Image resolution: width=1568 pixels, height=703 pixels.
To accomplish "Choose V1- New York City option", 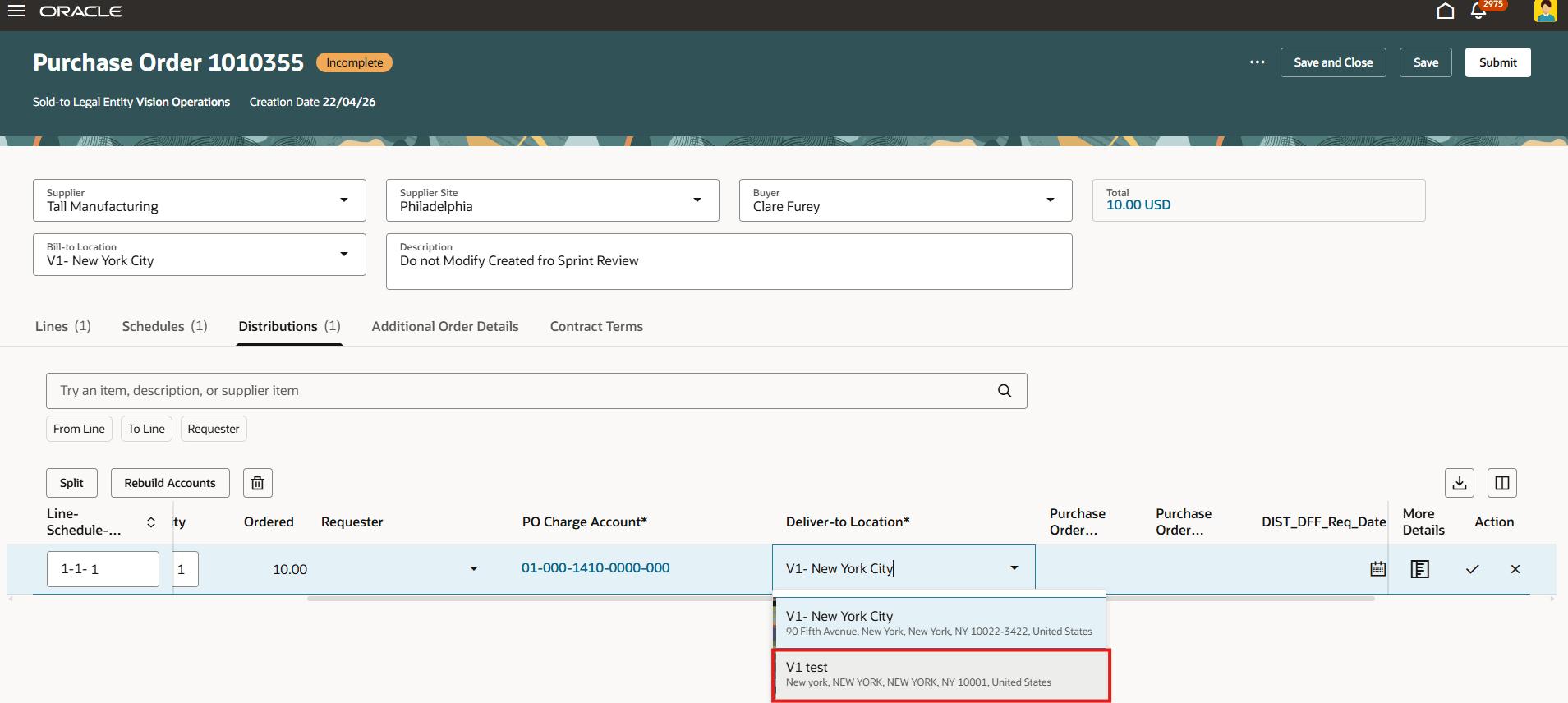I will 939,623.
